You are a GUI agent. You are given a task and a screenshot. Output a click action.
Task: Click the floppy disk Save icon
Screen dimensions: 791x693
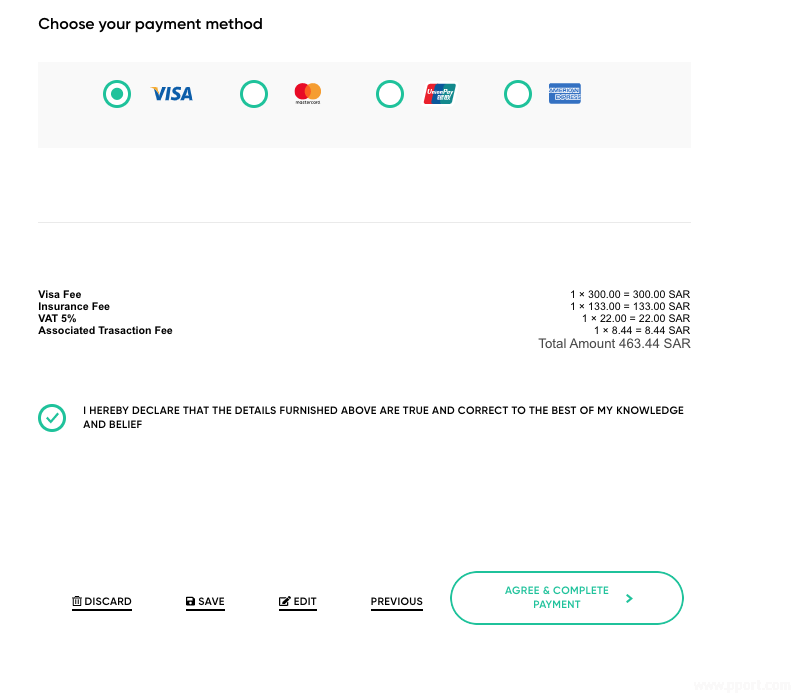pos(190,602)
